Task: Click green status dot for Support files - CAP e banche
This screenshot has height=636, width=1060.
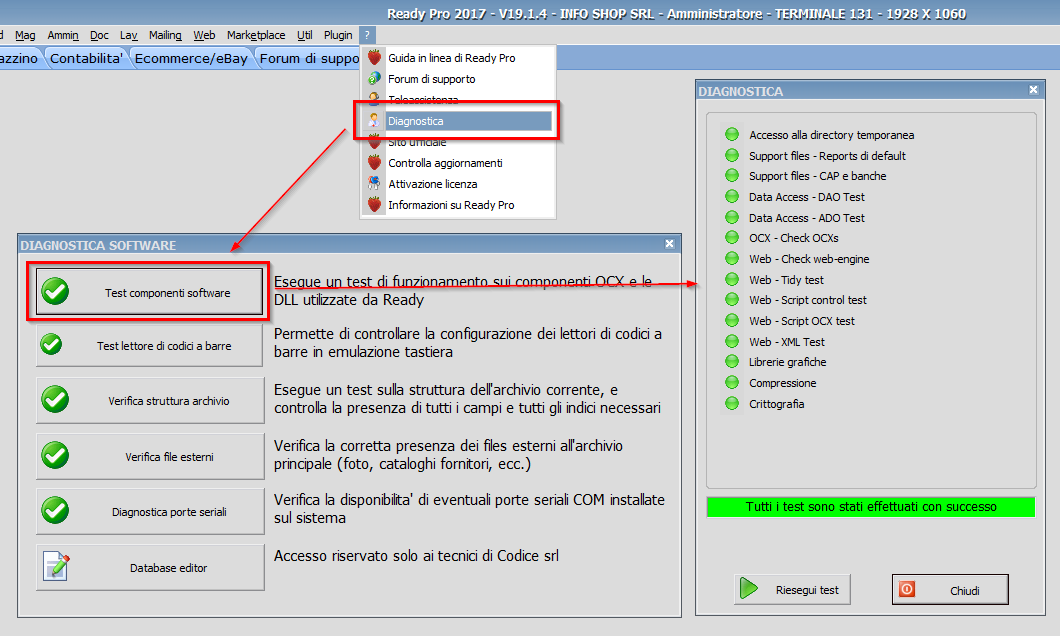Action: pos(731,175)
